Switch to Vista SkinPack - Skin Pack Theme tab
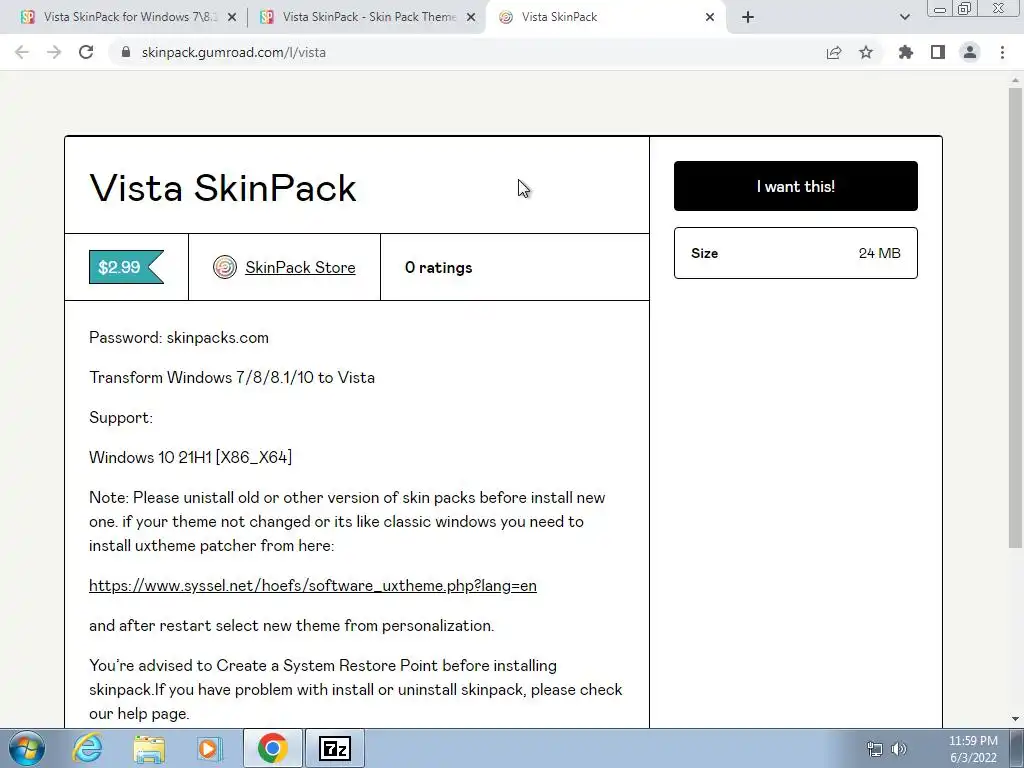Image resolution: width=1024 pixels, height=768 pixels. point(368,17)
